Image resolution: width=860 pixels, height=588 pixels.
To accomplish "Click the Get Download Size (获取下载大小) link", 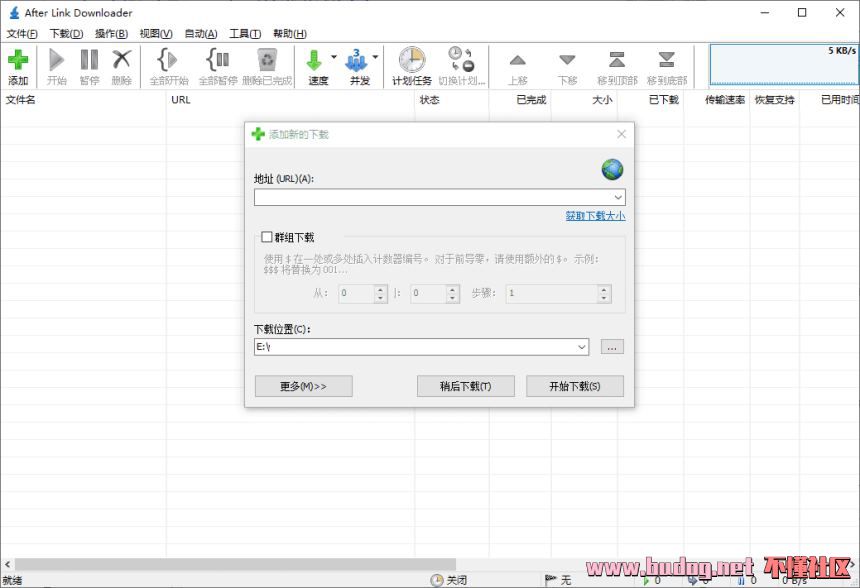I will point(595,216).
